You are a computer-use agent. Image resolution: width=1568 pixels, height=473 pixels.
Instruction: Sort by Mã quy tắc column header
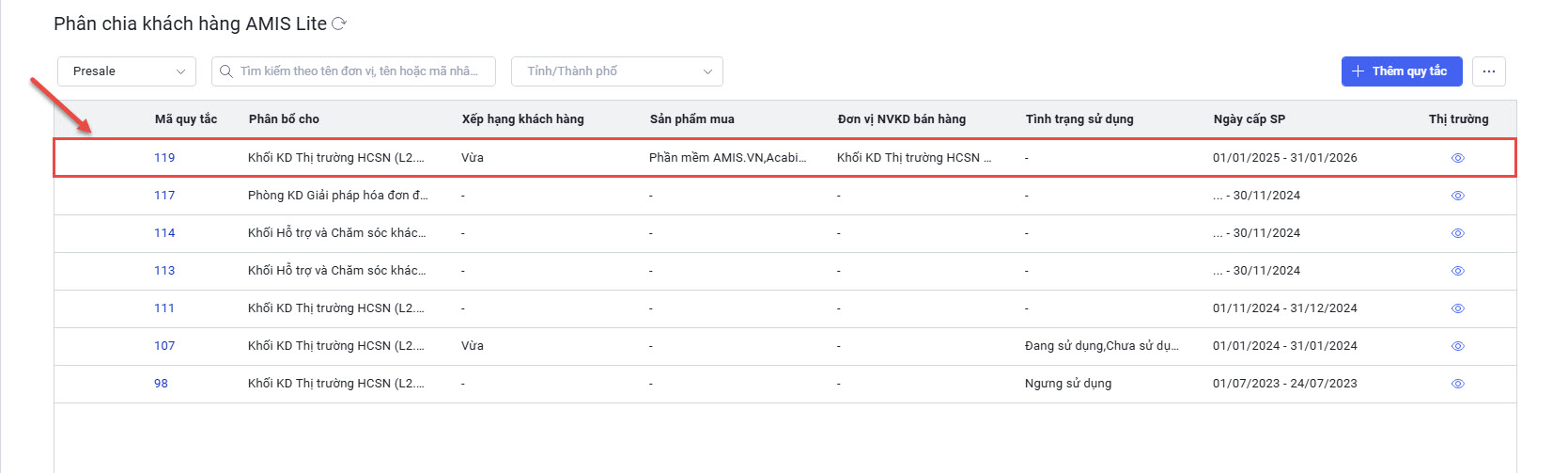pos(186,119)
